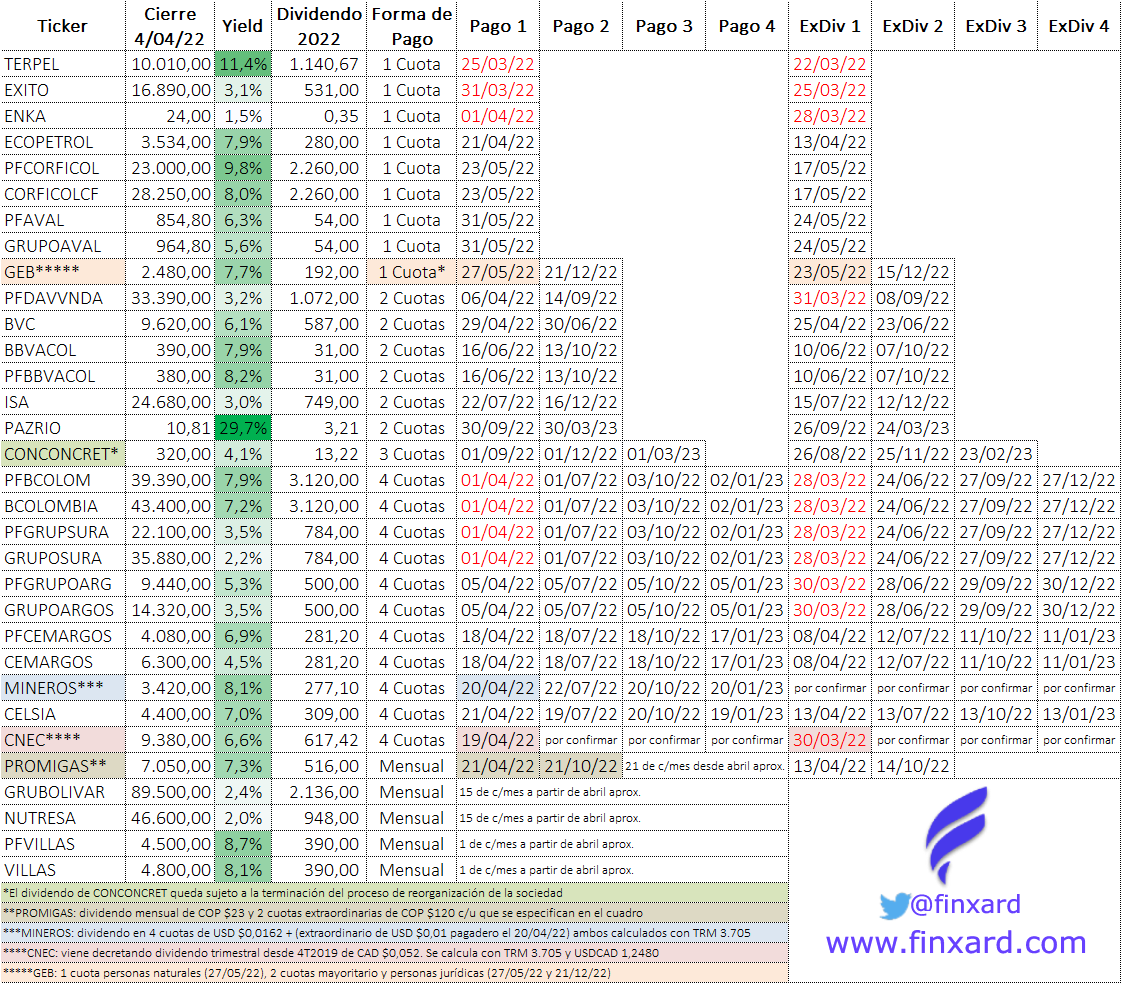Click MINEROS's 20/04/22 Pago 1 date
Viewport: 1121px width, 983px height.
coord(498,688)
